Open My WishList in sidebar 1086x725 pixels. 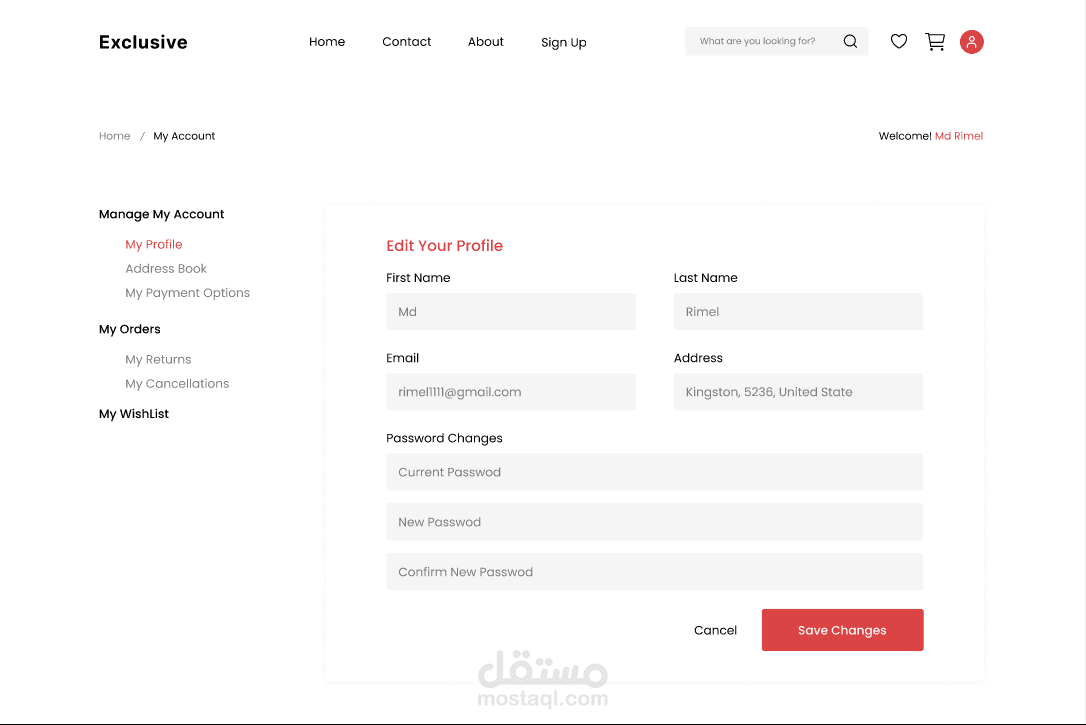pyautogui.click(x=134, y=413)
